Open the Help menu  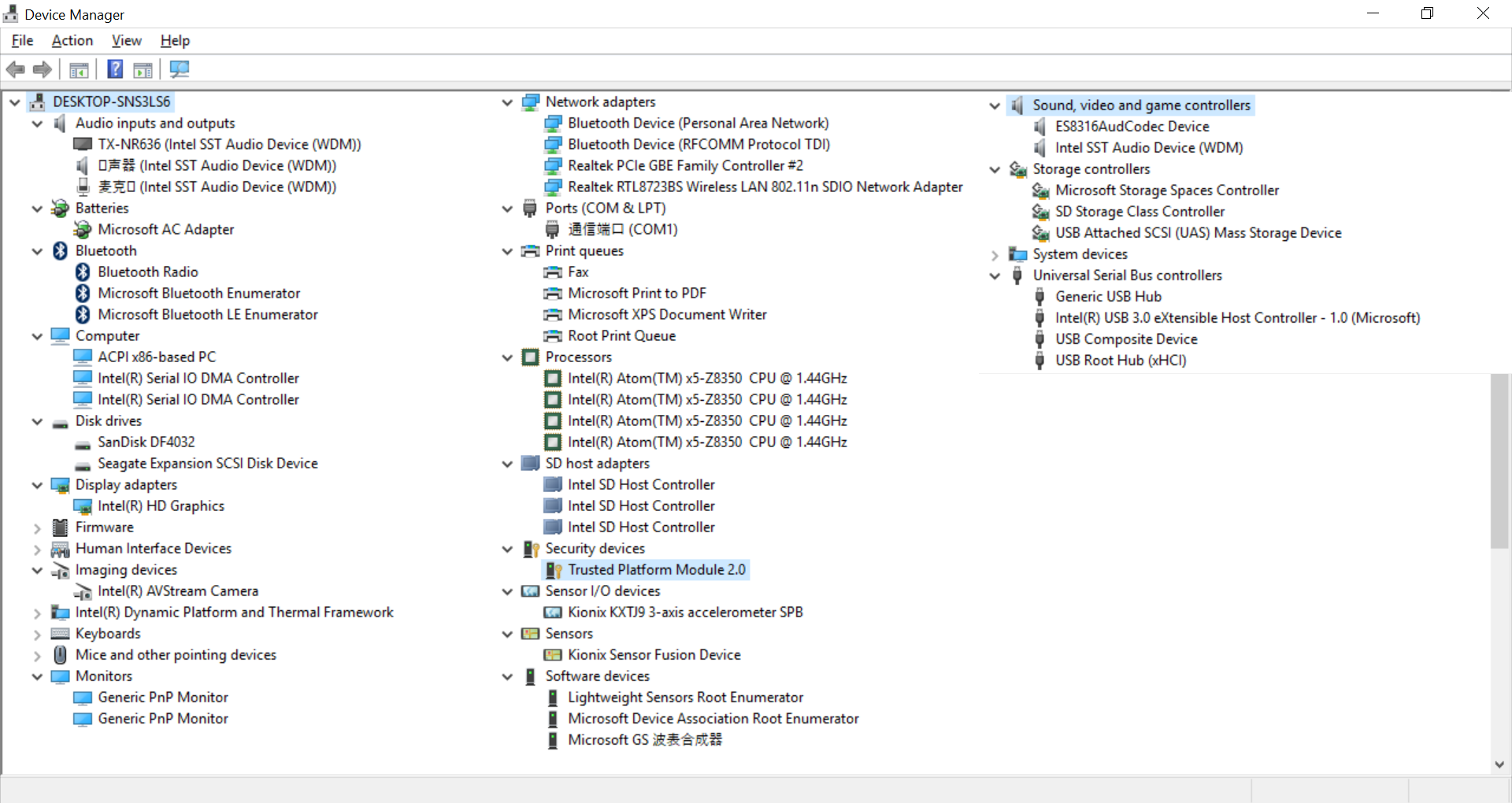click(175, 41)
